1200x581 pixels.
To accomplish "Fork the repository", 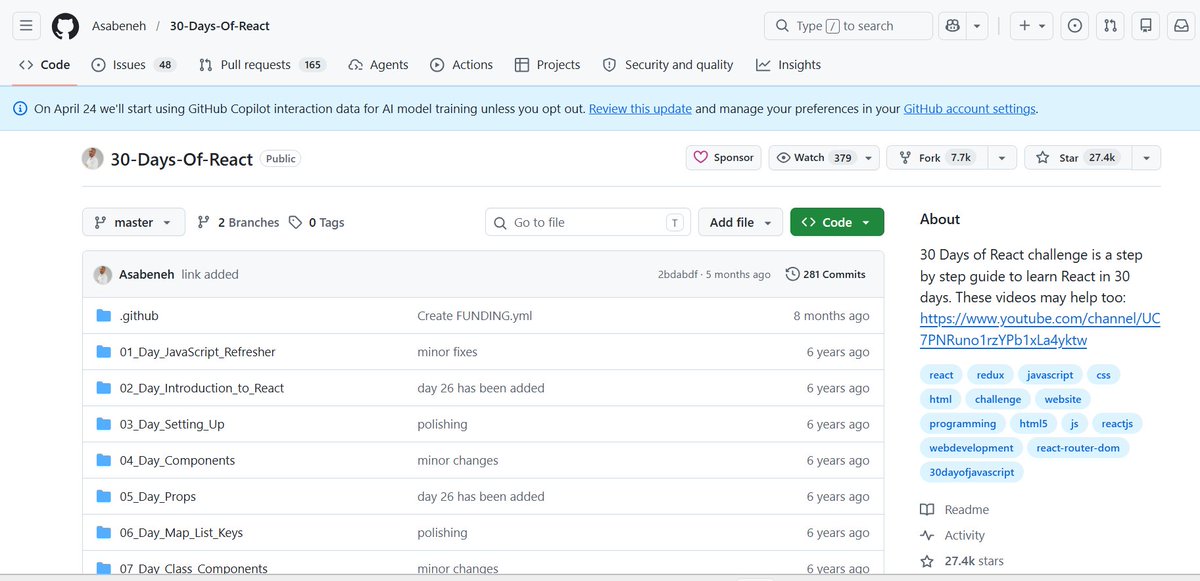I will [935, 158].
